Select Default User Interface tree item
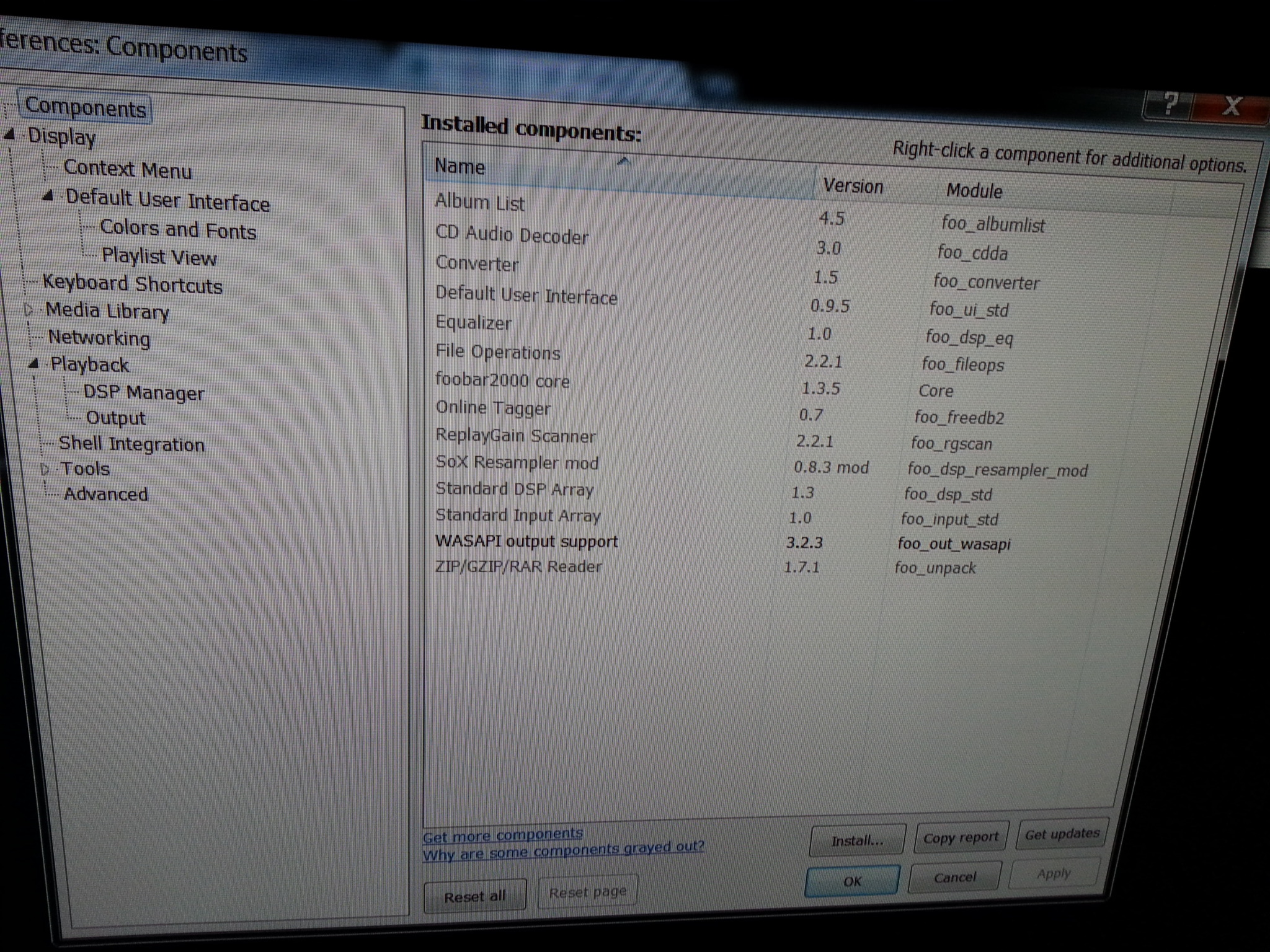The image size is (1270, 952). 167,200
